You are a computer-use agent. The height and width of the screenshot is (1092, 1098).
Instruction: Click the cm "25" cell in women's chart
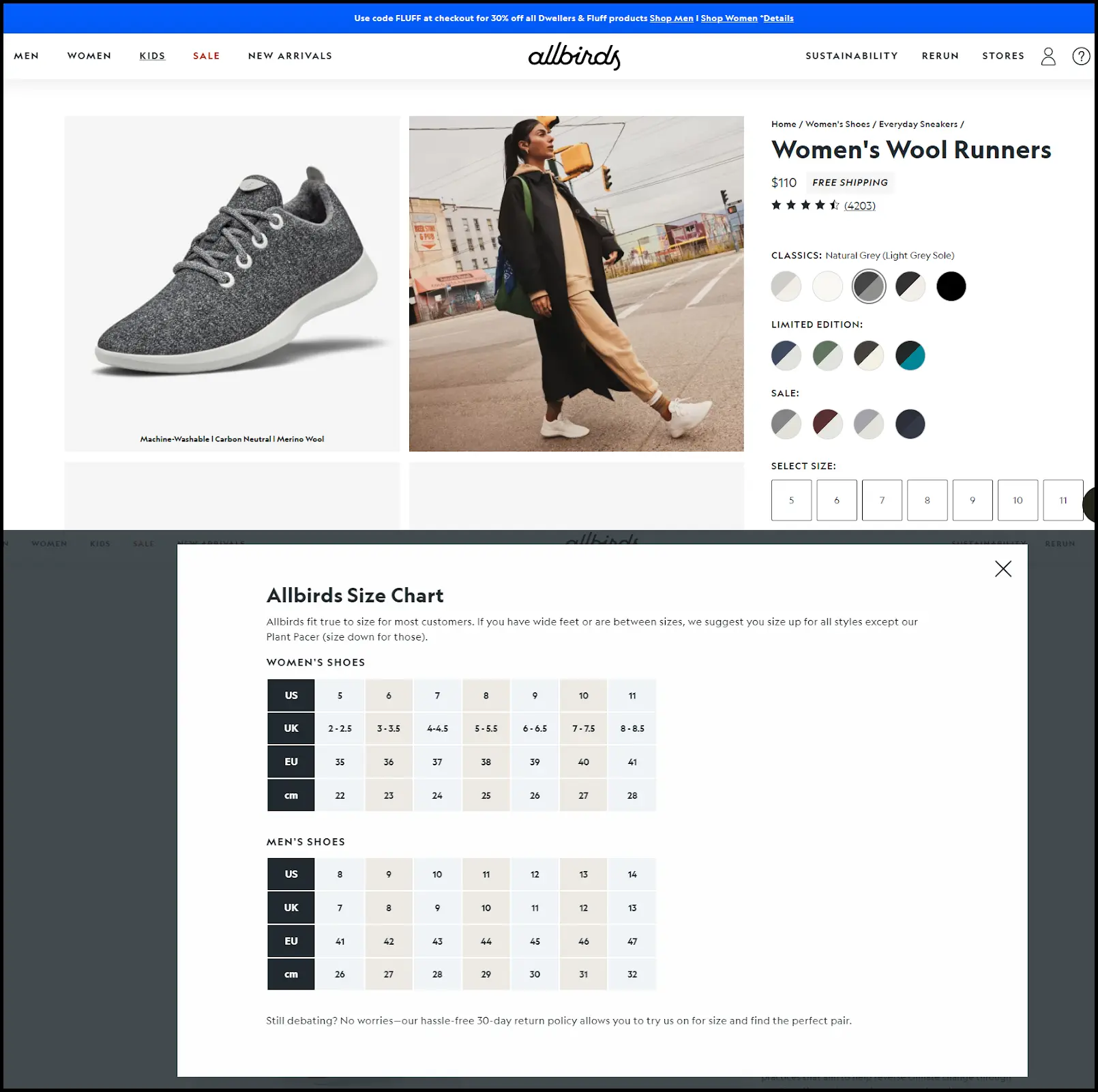click(x=486, y=795)
